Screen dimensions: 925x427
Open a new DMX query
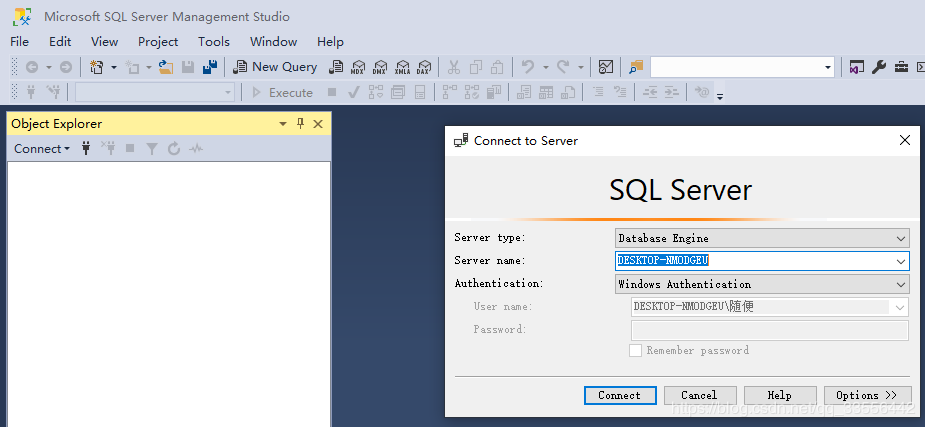pos(380,67)
